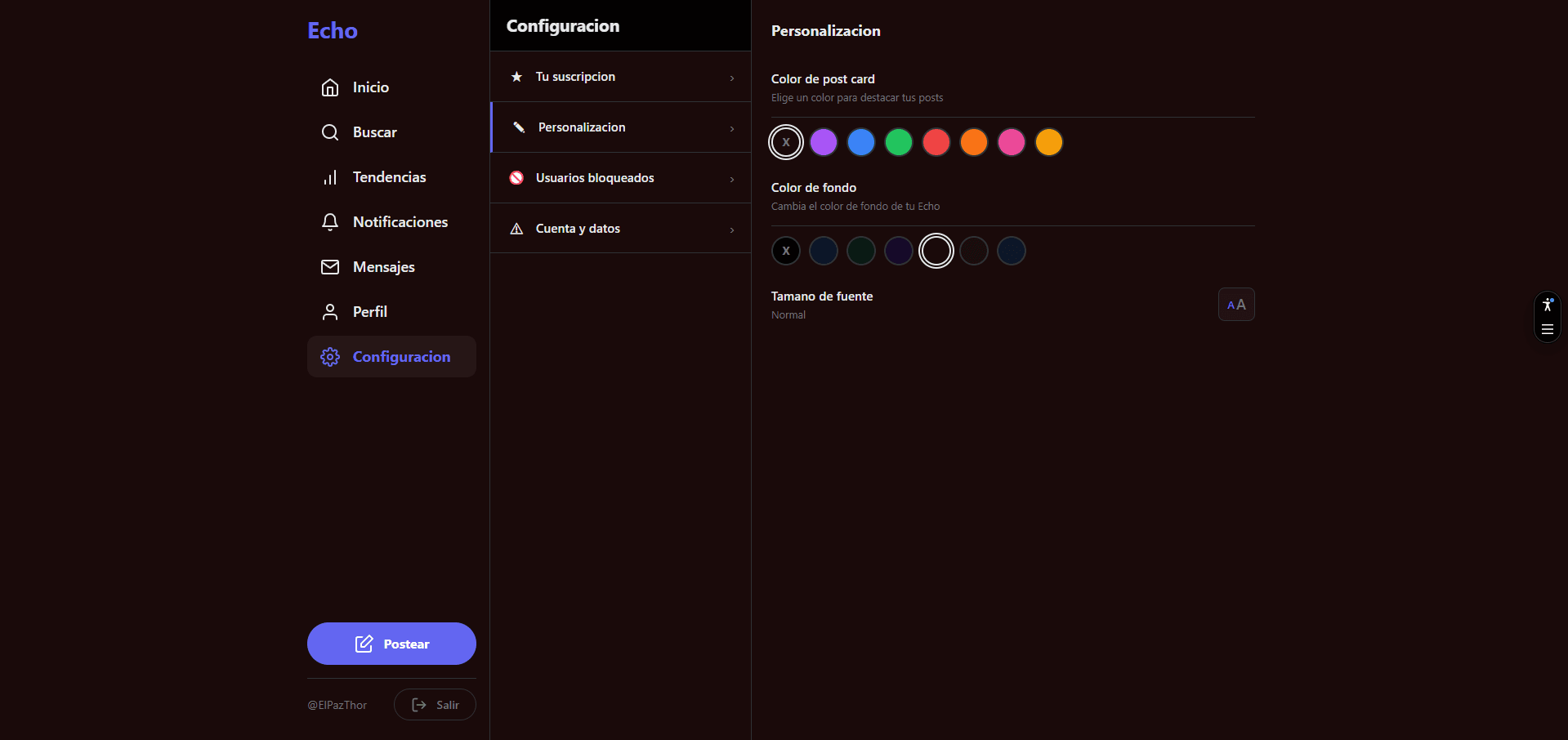Click the Mensajes envelope icon
The image size is (1568, 740).
(330, 267)
